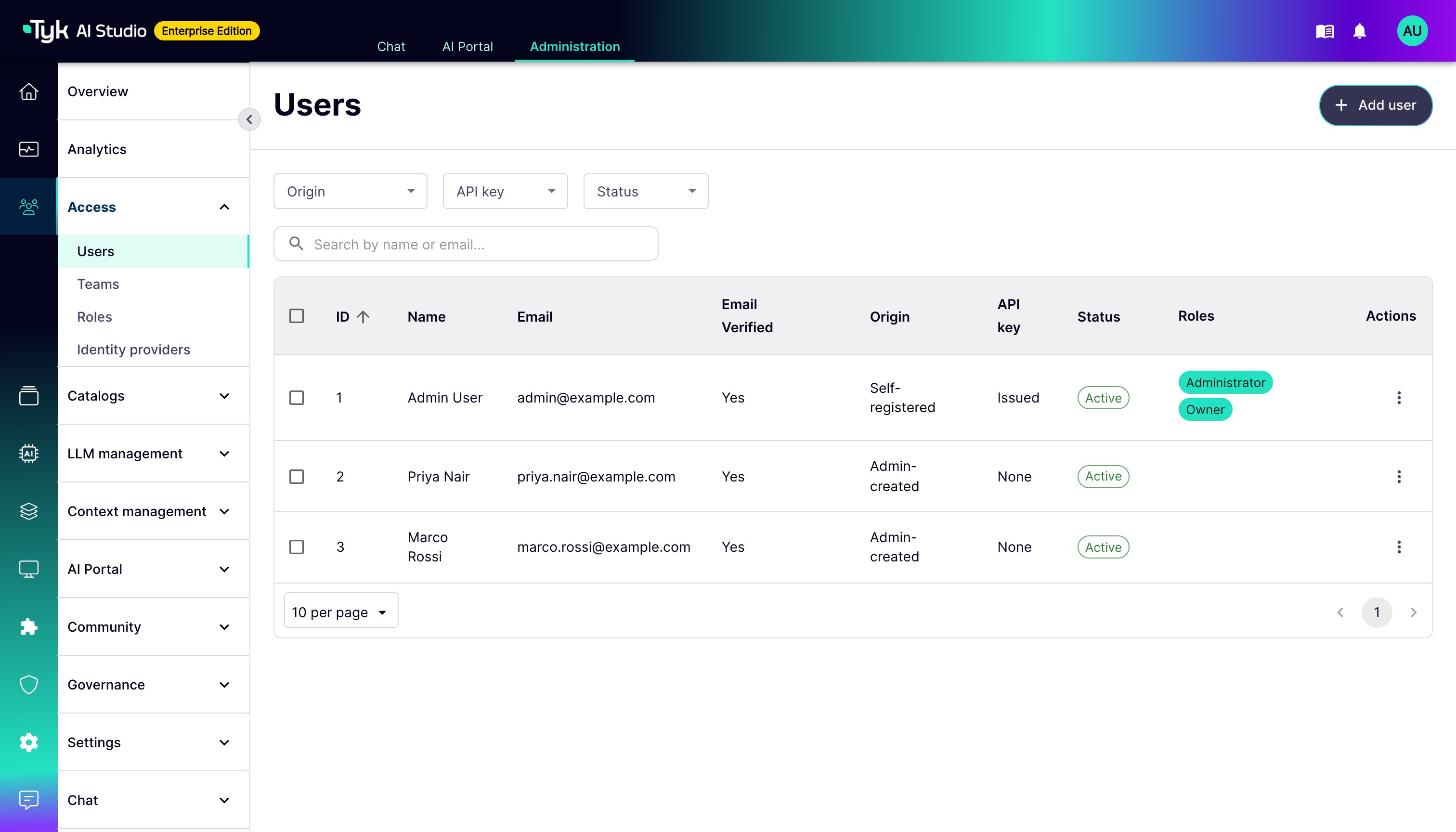This screenshot has width=1456, height=832.
Task: Open the Chat speech bubble sidebar icon
Action: [28, 800]
